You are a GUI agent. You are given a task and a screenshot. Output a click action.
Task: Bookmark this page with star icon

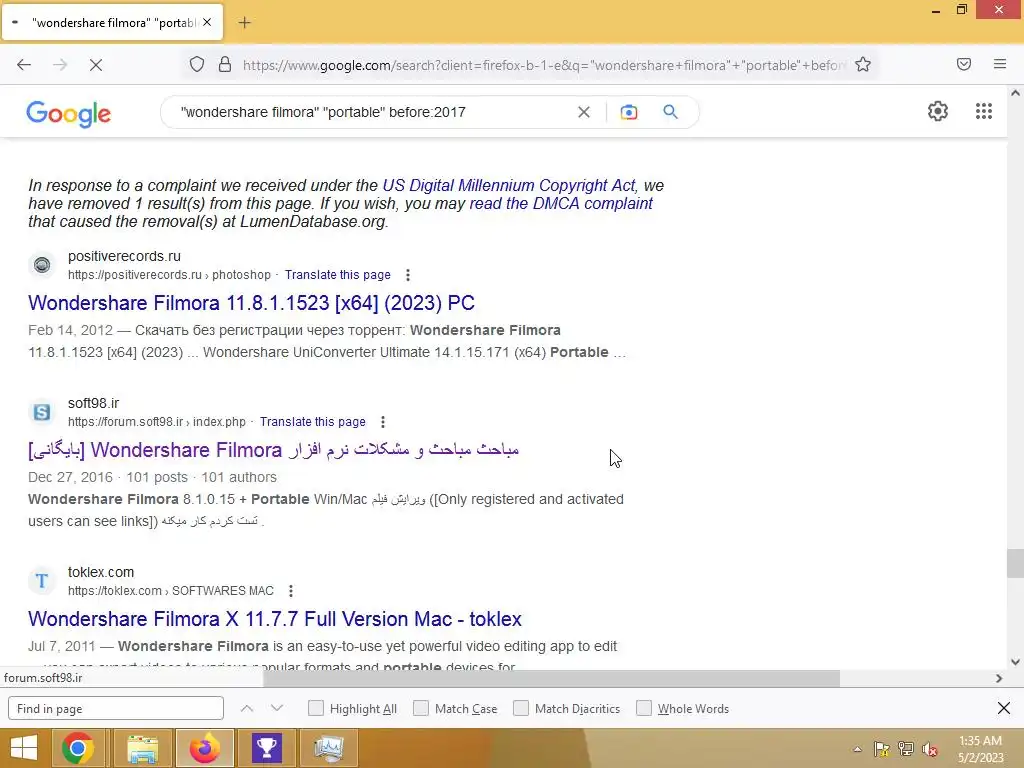pos(863,65)
